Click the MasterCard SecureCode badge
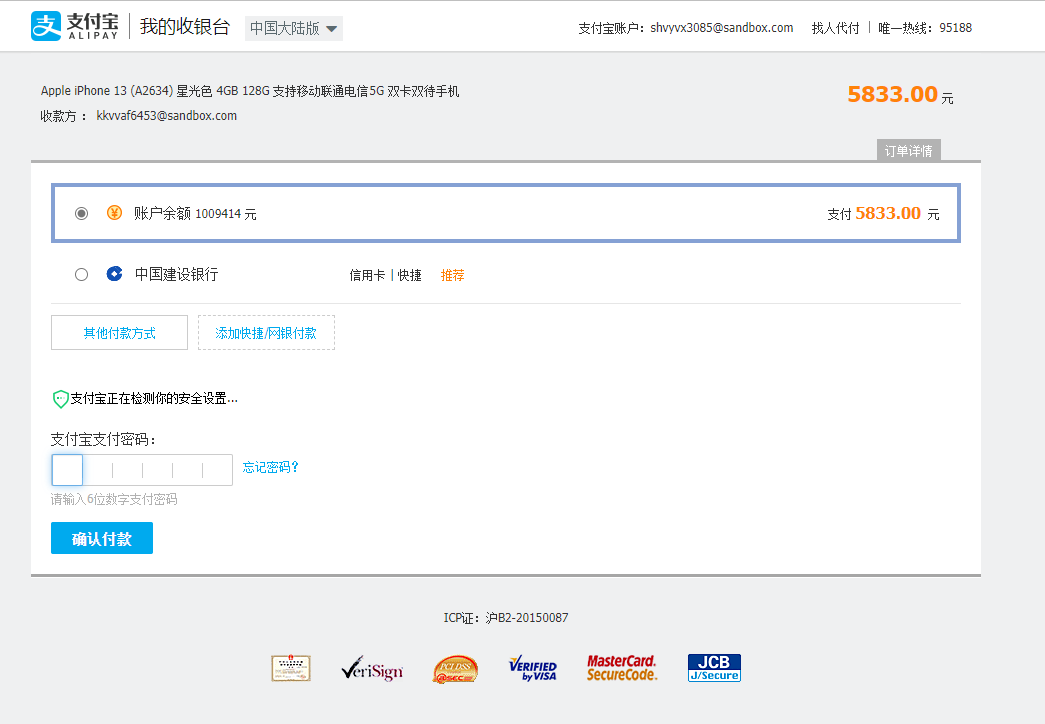 click(x=622, y=668)
